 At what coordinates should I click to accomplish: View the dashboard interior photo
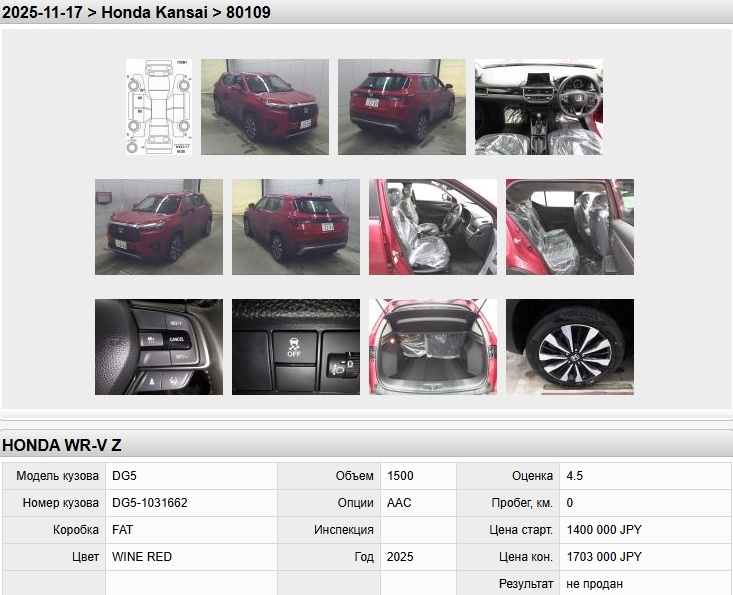[x=538, y=107]
